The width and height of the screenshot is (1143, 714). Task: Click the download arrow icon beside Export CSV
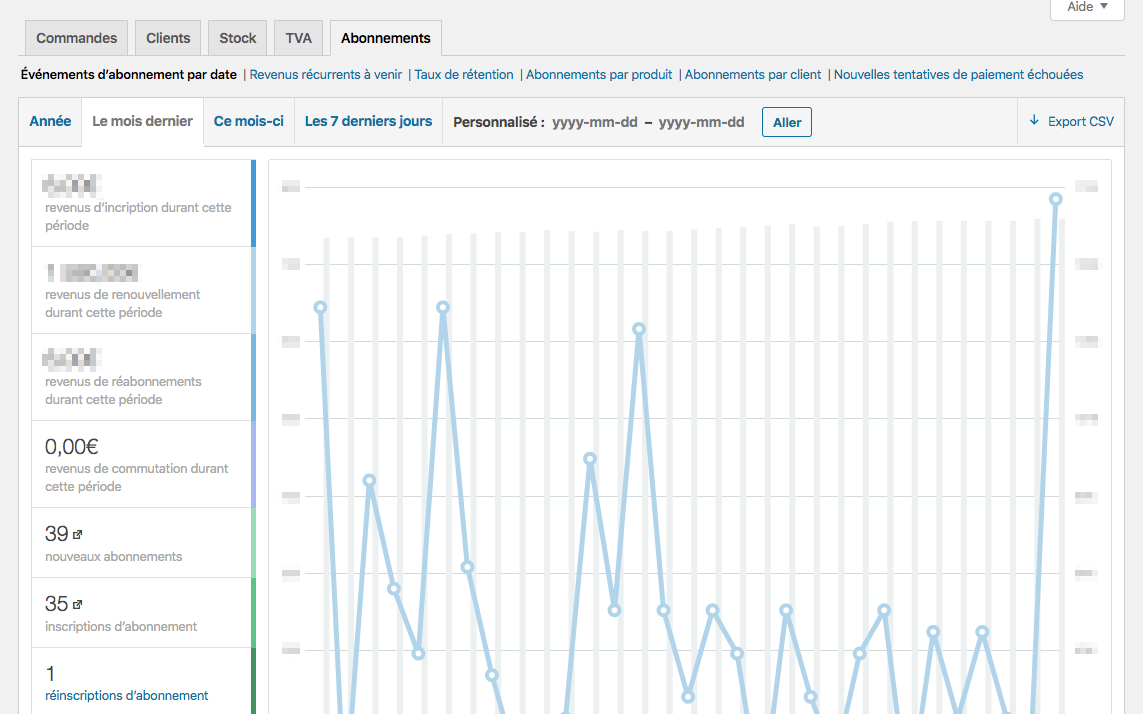[1033, 121]
